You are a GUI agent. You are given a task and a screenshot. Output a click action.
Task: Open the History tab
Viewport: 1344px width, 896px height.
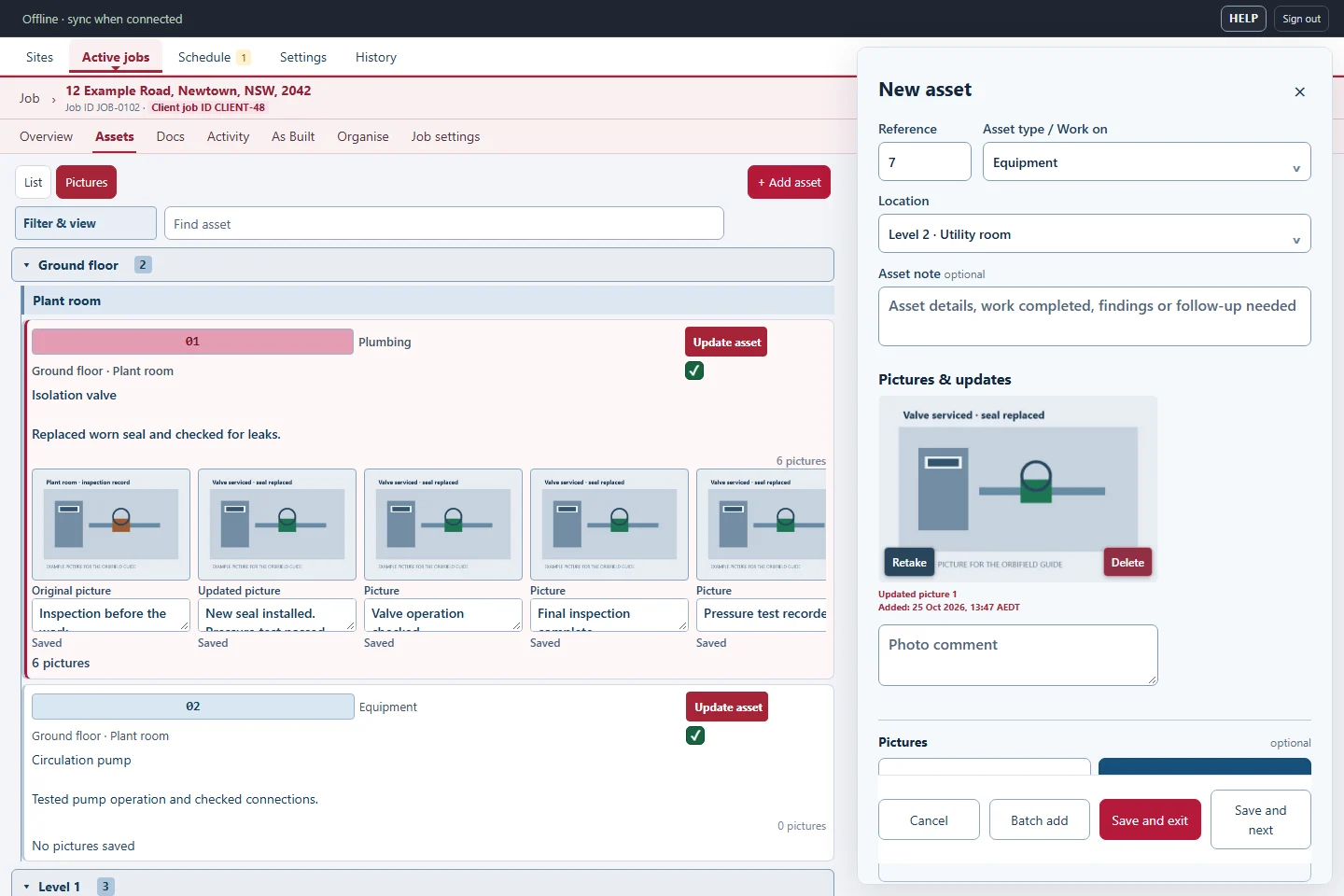click(x=376, y=57)
